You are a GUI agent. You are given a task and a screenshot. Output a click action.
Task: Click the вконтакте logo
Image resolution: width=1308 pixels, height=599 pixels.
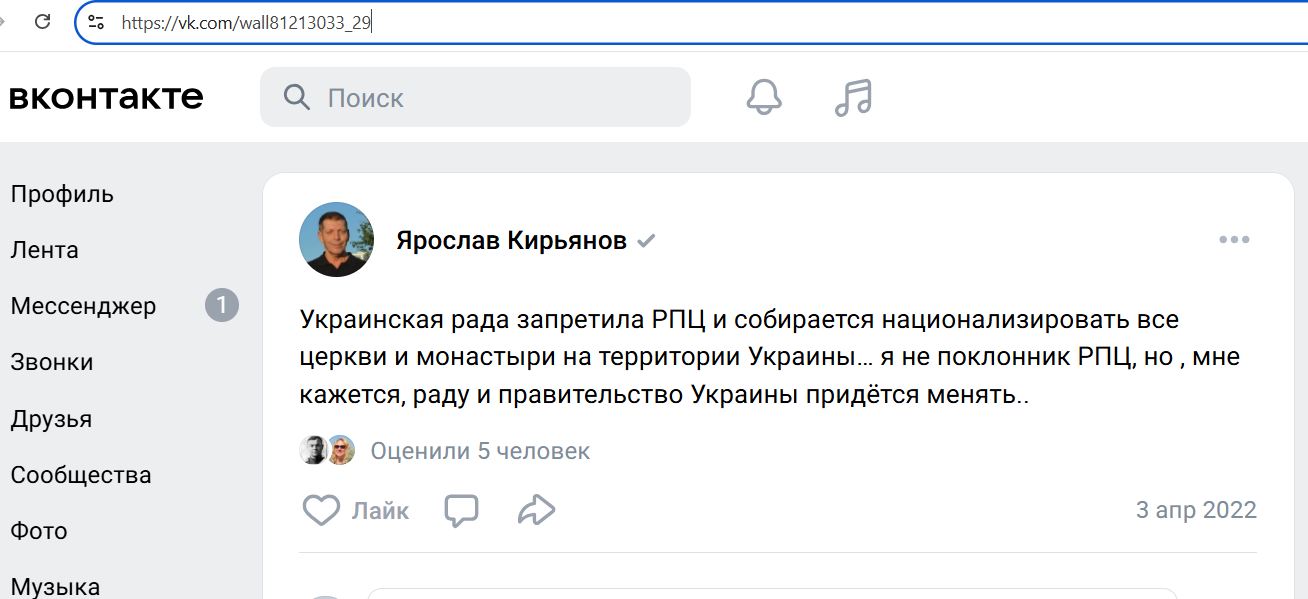click(106, 97)
